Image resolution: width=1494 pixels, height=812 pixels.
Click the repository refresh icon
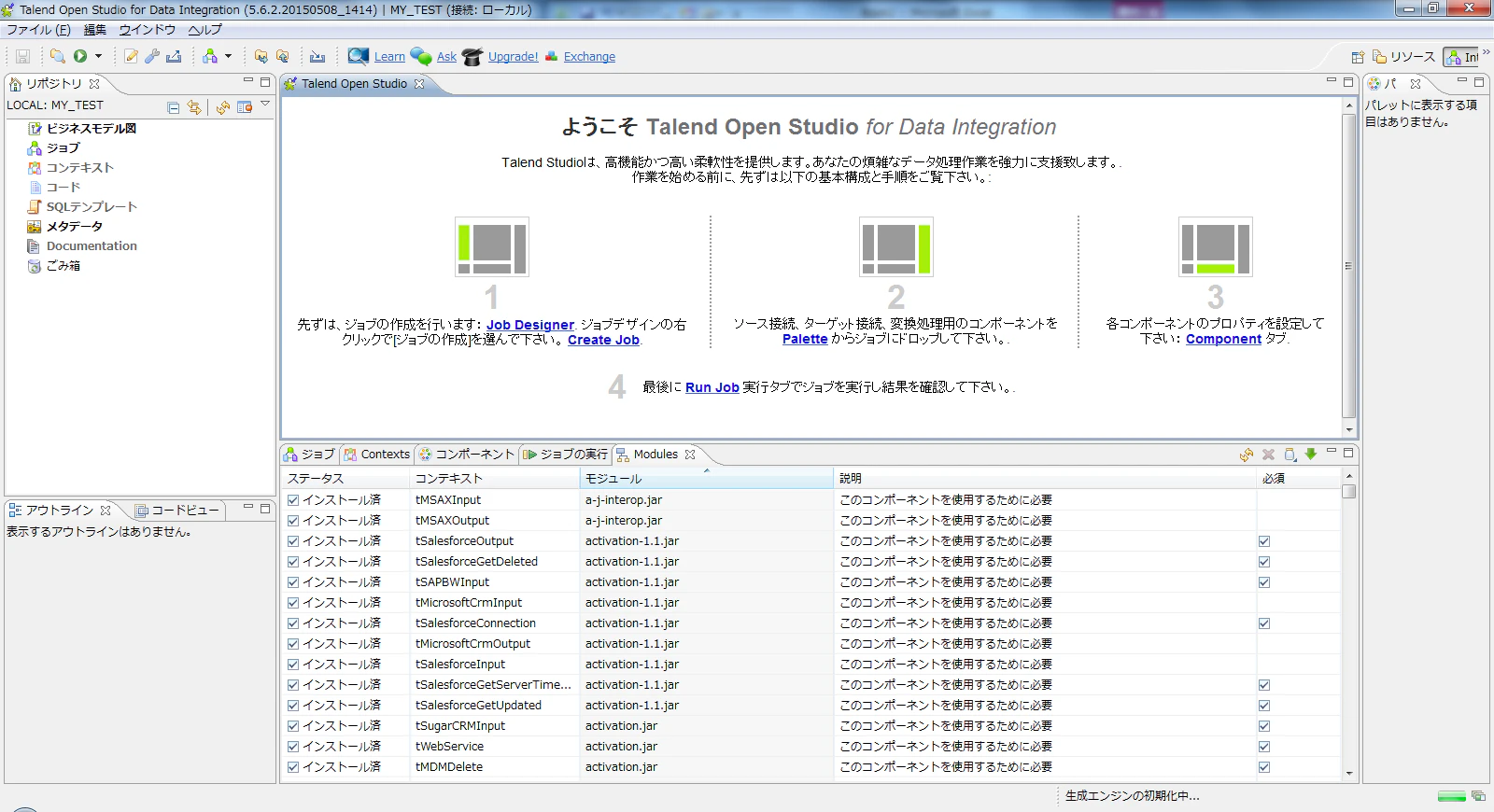coord(223,107)
